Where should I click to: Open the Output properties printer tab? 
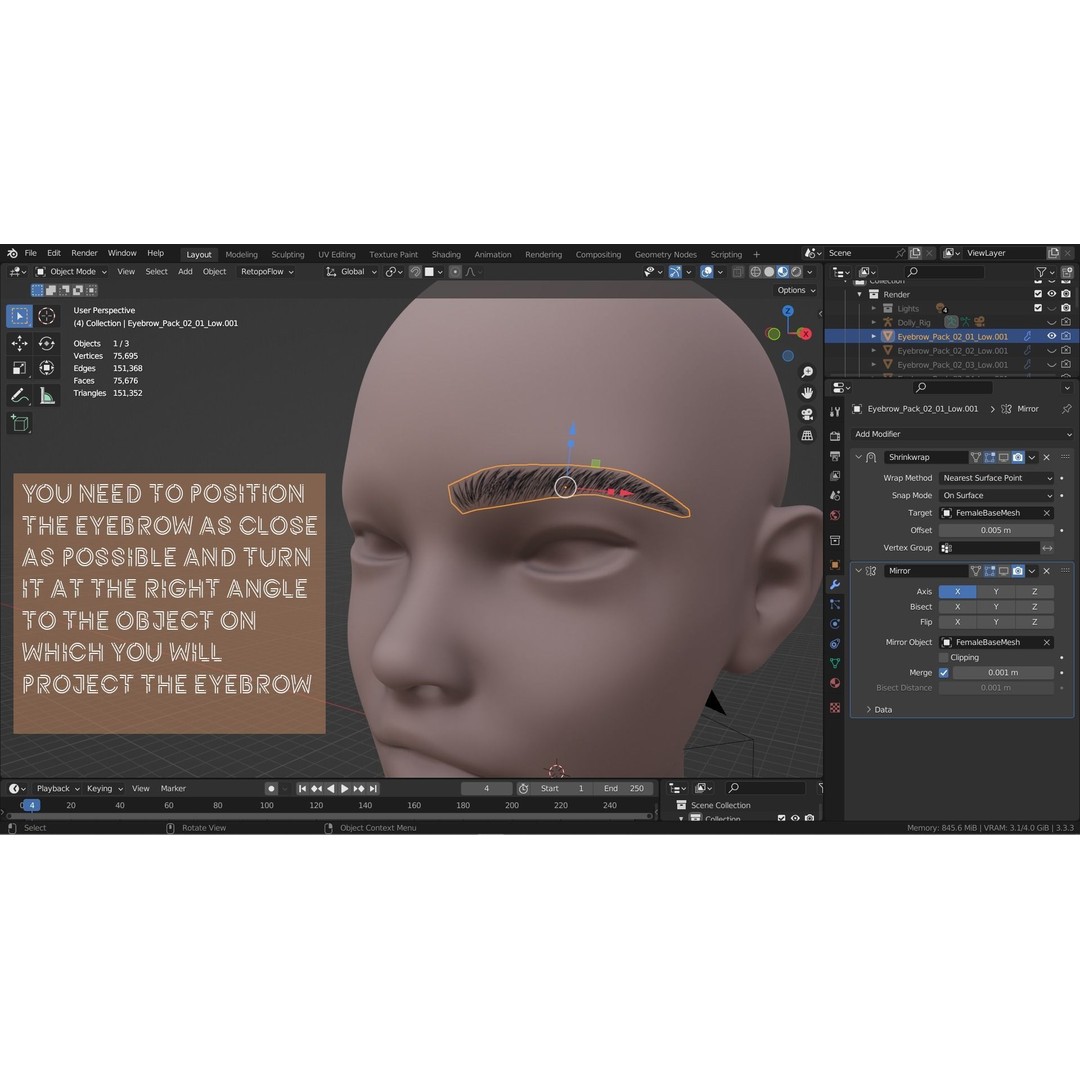(835, 456)
